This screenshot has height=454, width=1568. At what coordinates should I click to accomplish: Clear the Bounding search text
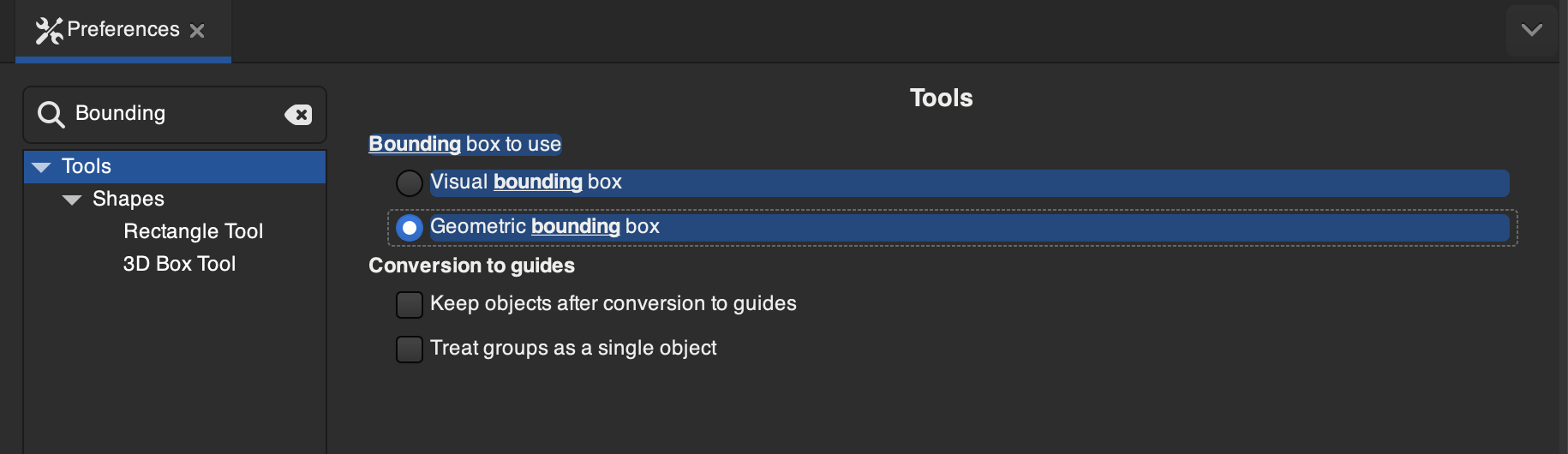point(298,115)
